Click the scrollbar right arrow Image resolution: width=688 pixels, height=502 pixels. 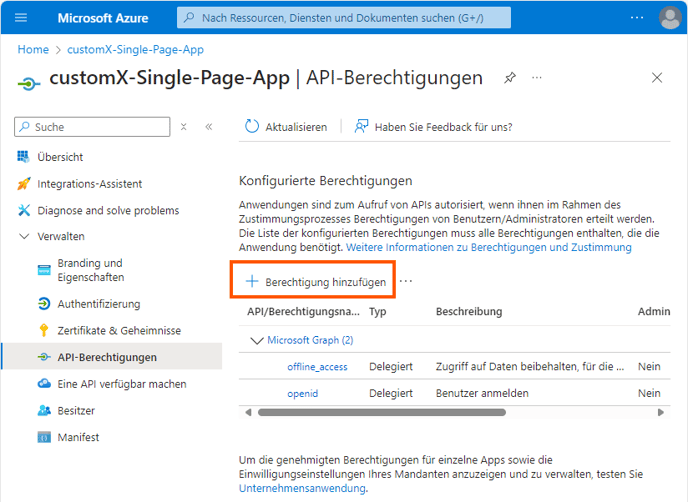(661, 412)
